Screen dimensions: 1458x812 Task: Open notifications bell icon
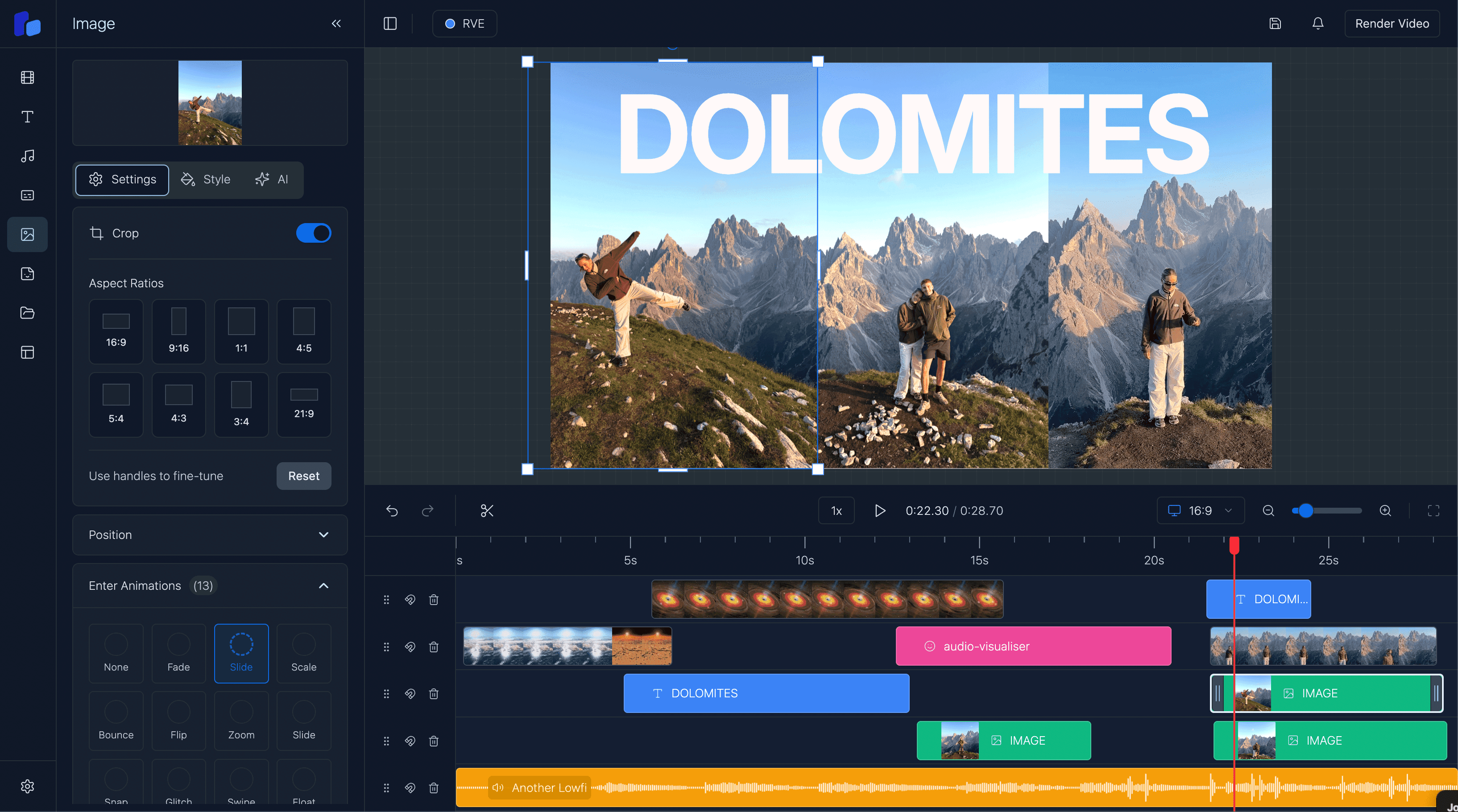click(x=1317, y=23)
